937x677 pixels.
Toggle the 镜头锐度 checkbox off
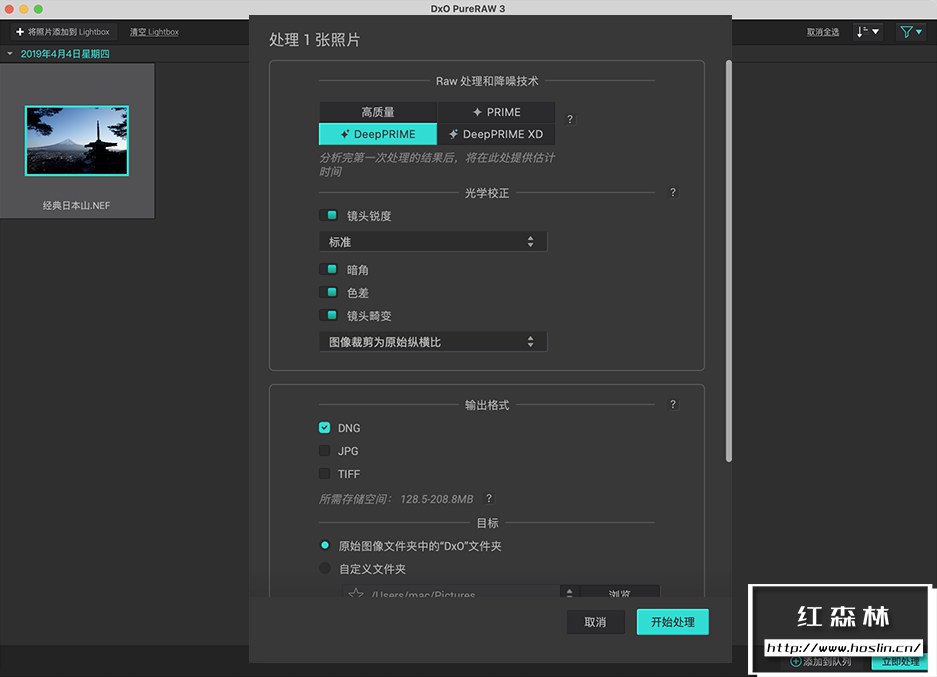(329, 214)
